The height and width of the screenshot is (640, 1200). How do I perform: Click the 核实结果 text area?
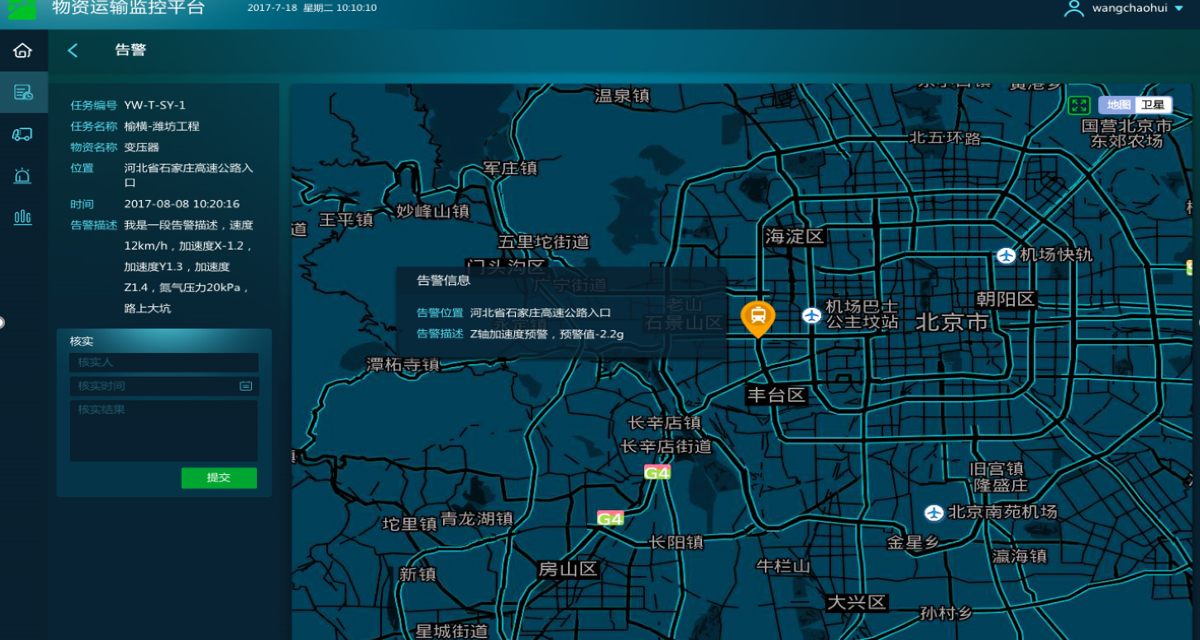(164, 431)
